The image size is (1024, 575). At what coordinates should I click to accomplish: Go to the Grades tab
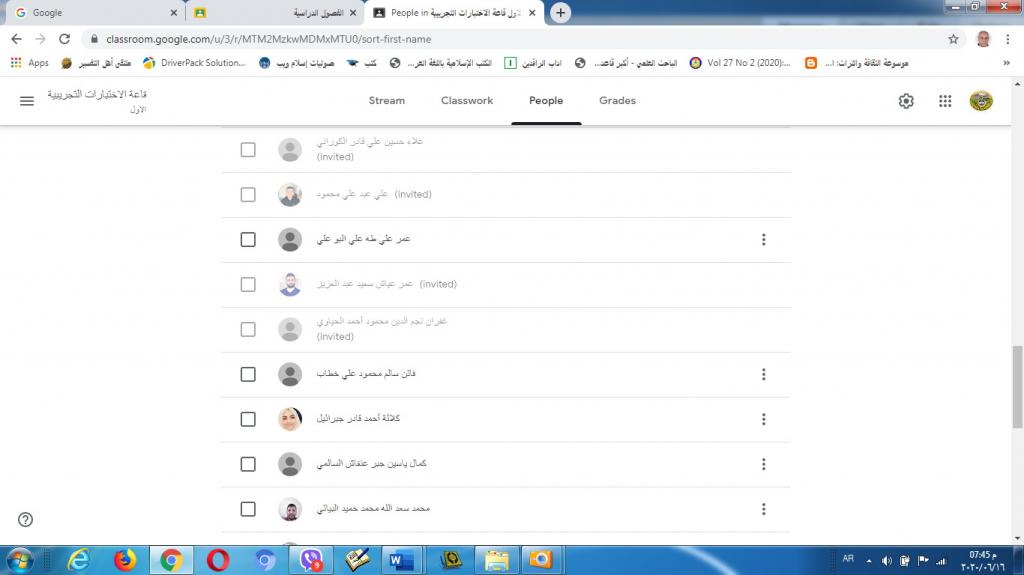pos(617,101)
